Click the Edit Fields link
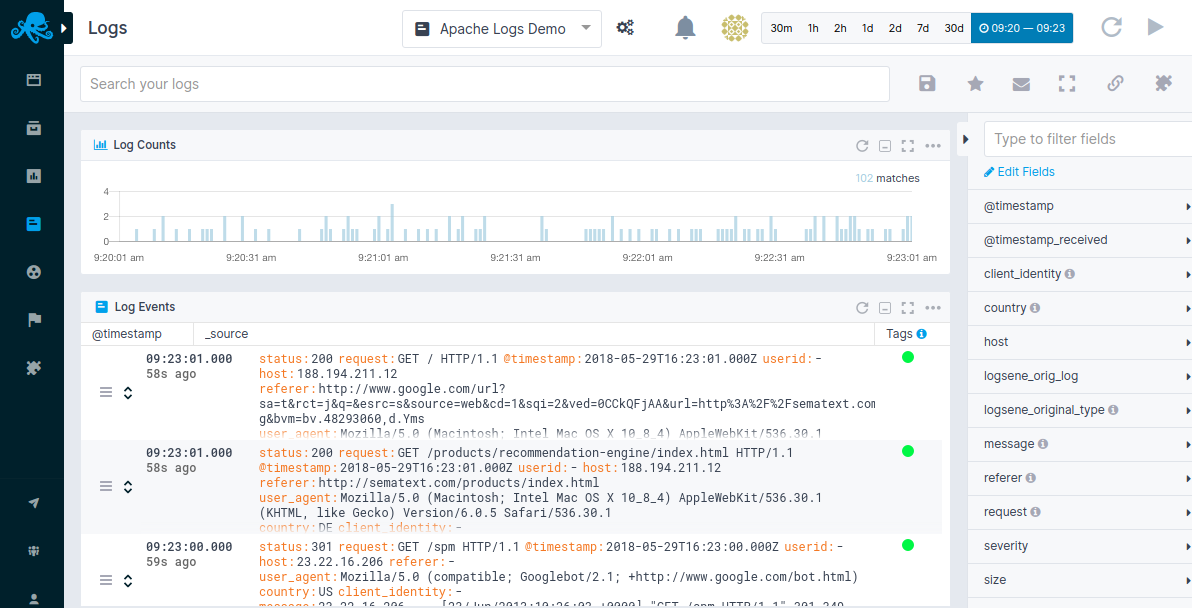Screen dimensions: 1192x608 tap(1019, 172)
